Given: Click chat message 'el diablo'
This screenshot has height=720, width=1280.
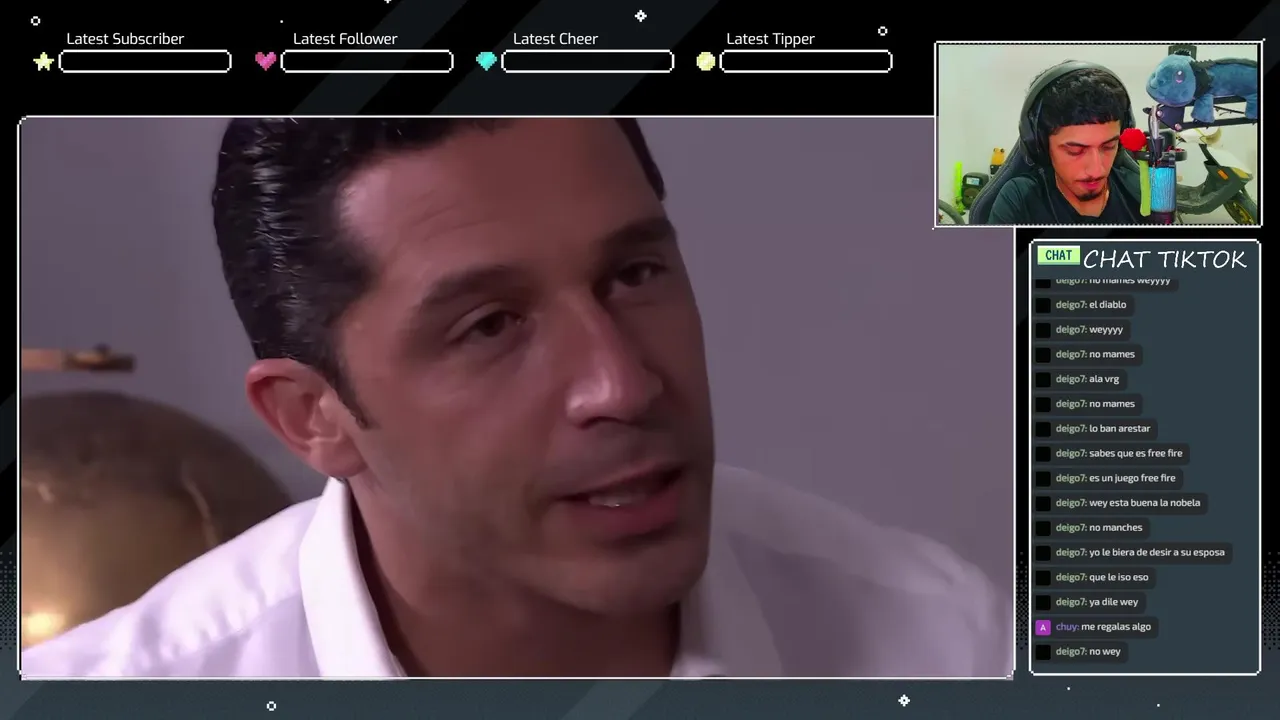Looking at the screenshot, I should pos(1107,305).
